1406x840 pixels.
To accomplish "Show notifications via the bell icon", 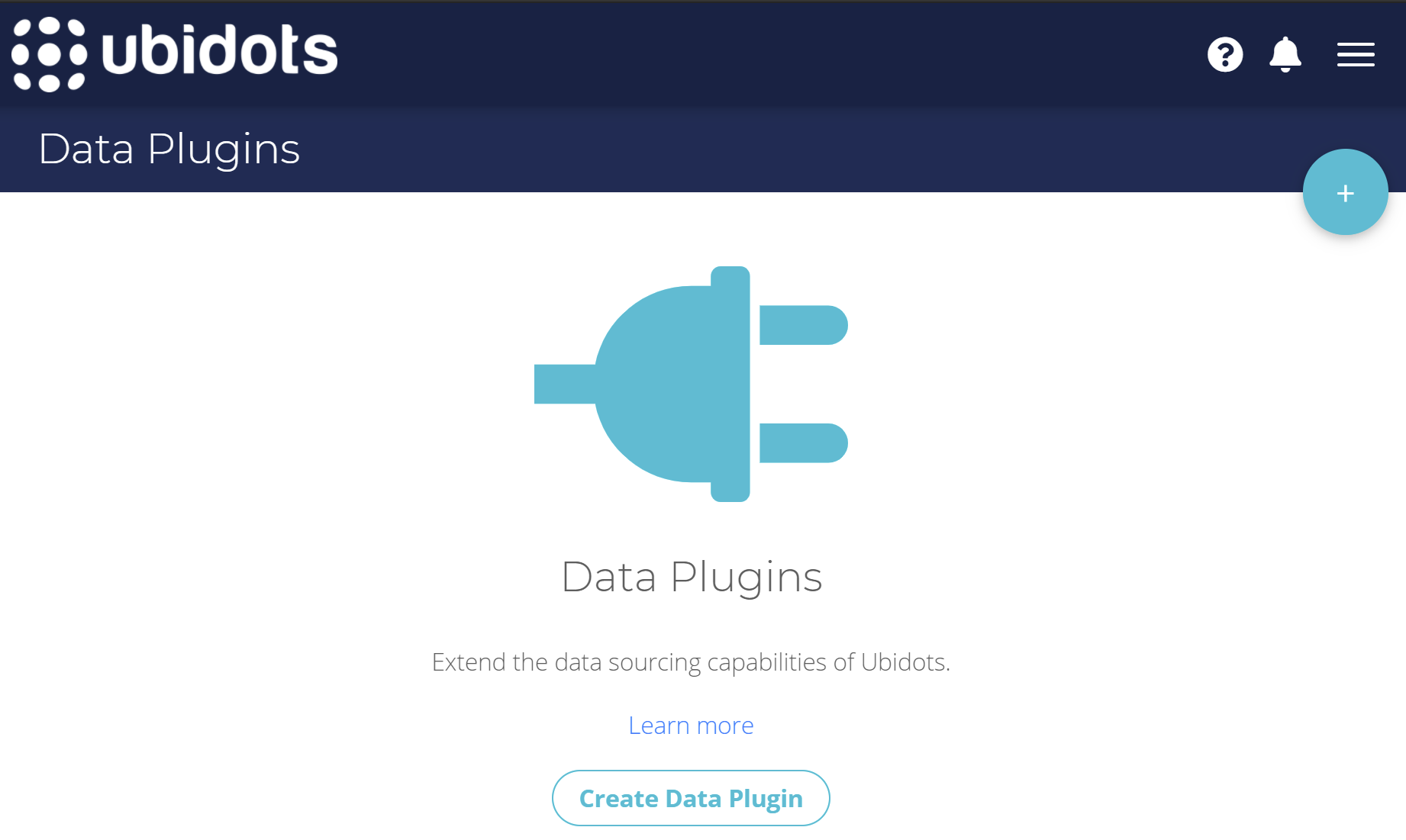I will 1285,54.
